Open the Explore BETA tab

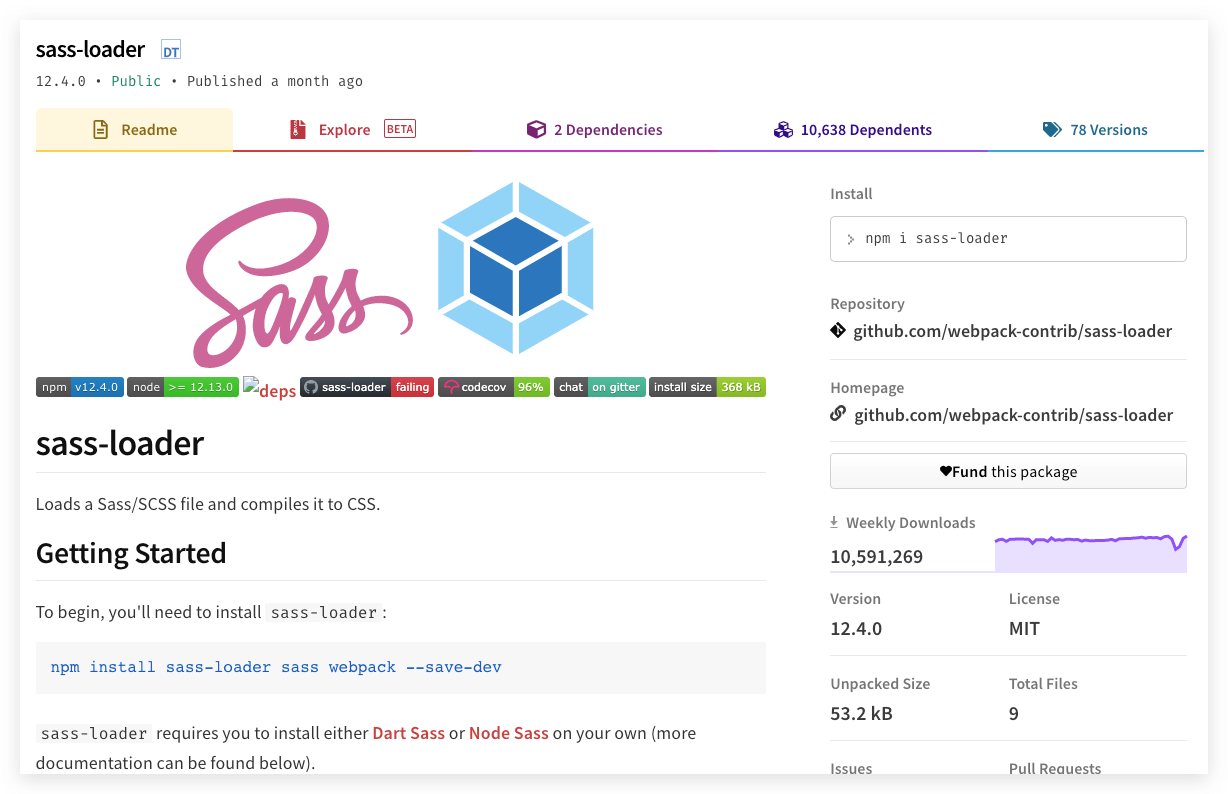pos(352,130)
